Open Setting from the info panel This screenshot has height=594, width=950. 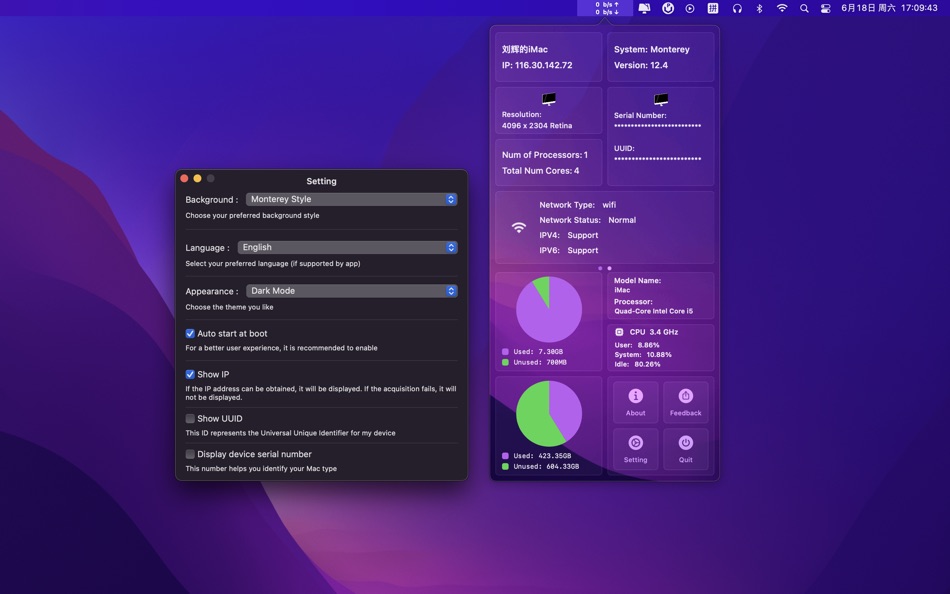tap(636, 449)
